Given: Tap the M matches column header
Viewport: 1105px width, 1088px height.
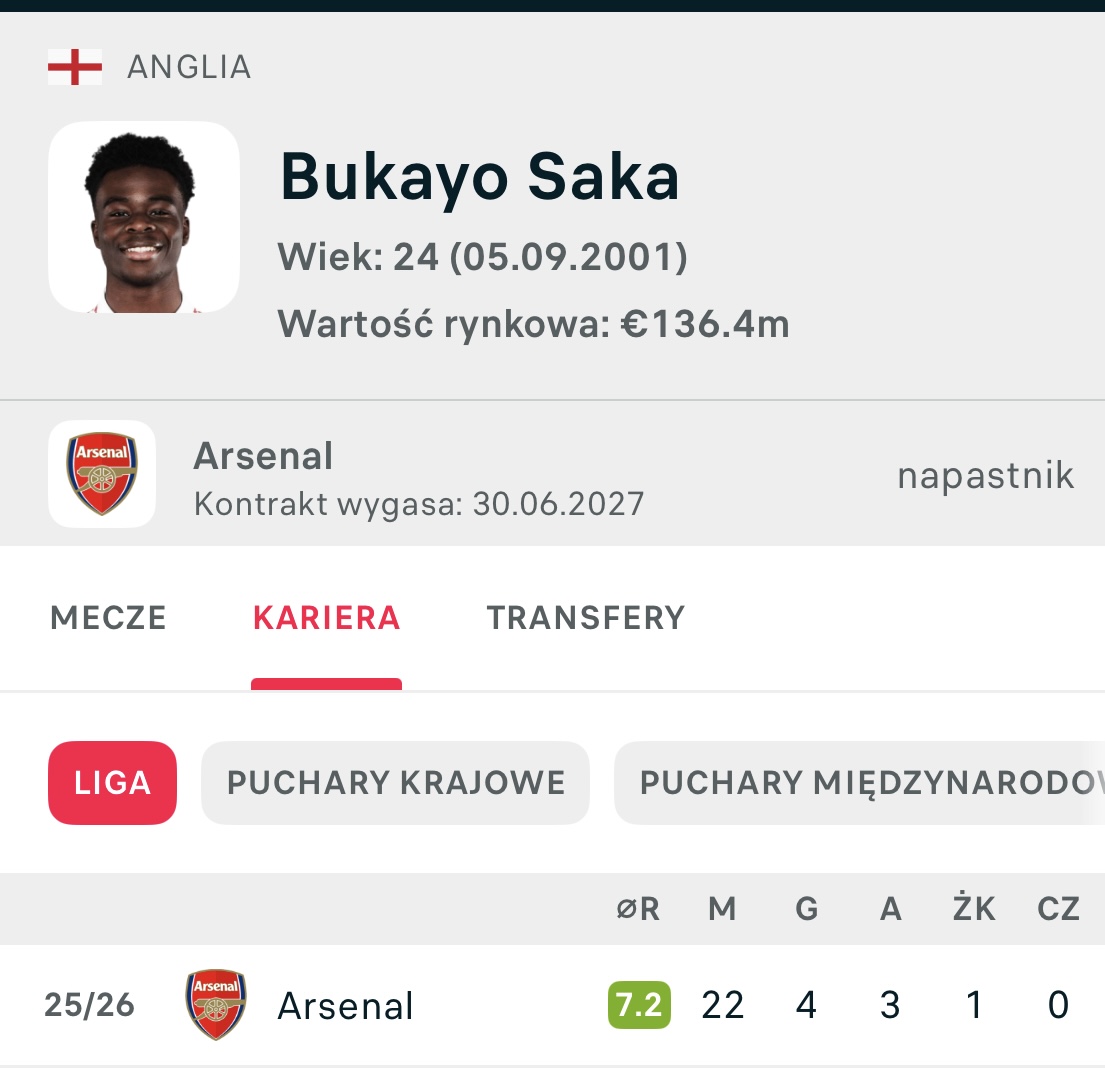Looking at the screenshot, I should tap(722, 909).
